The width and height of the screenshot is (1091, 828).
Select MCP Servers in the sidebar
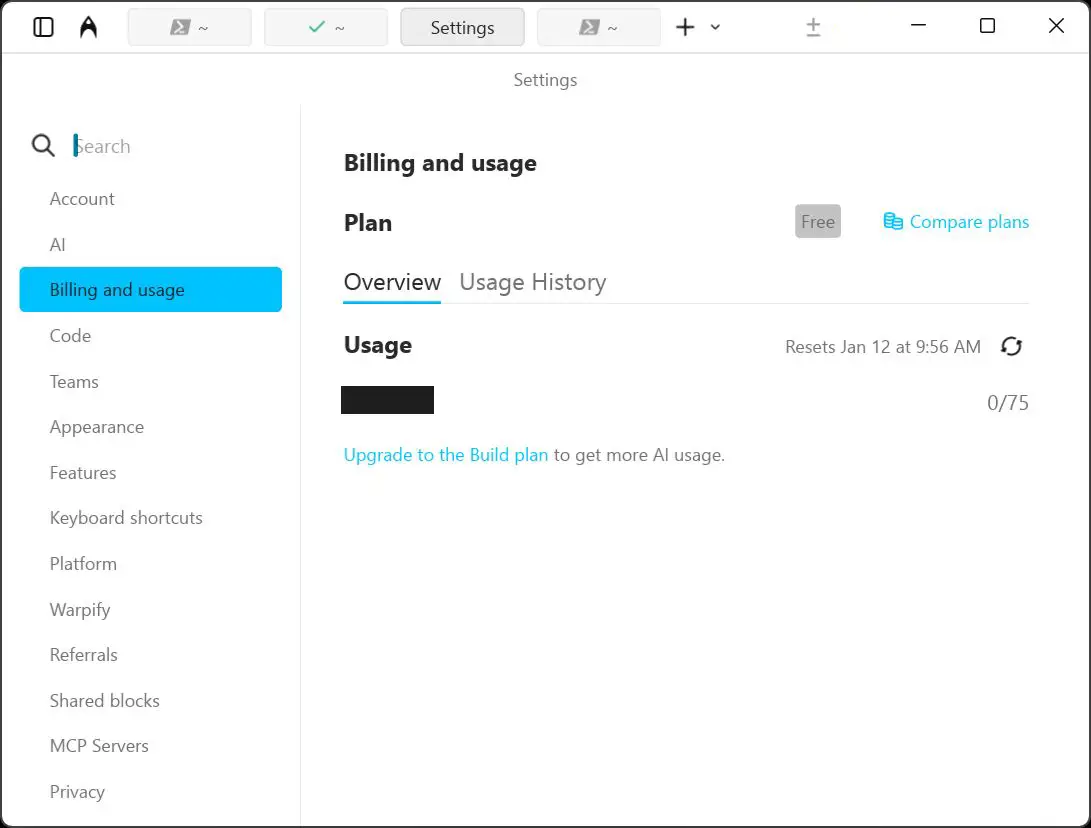tap(99, 746)
